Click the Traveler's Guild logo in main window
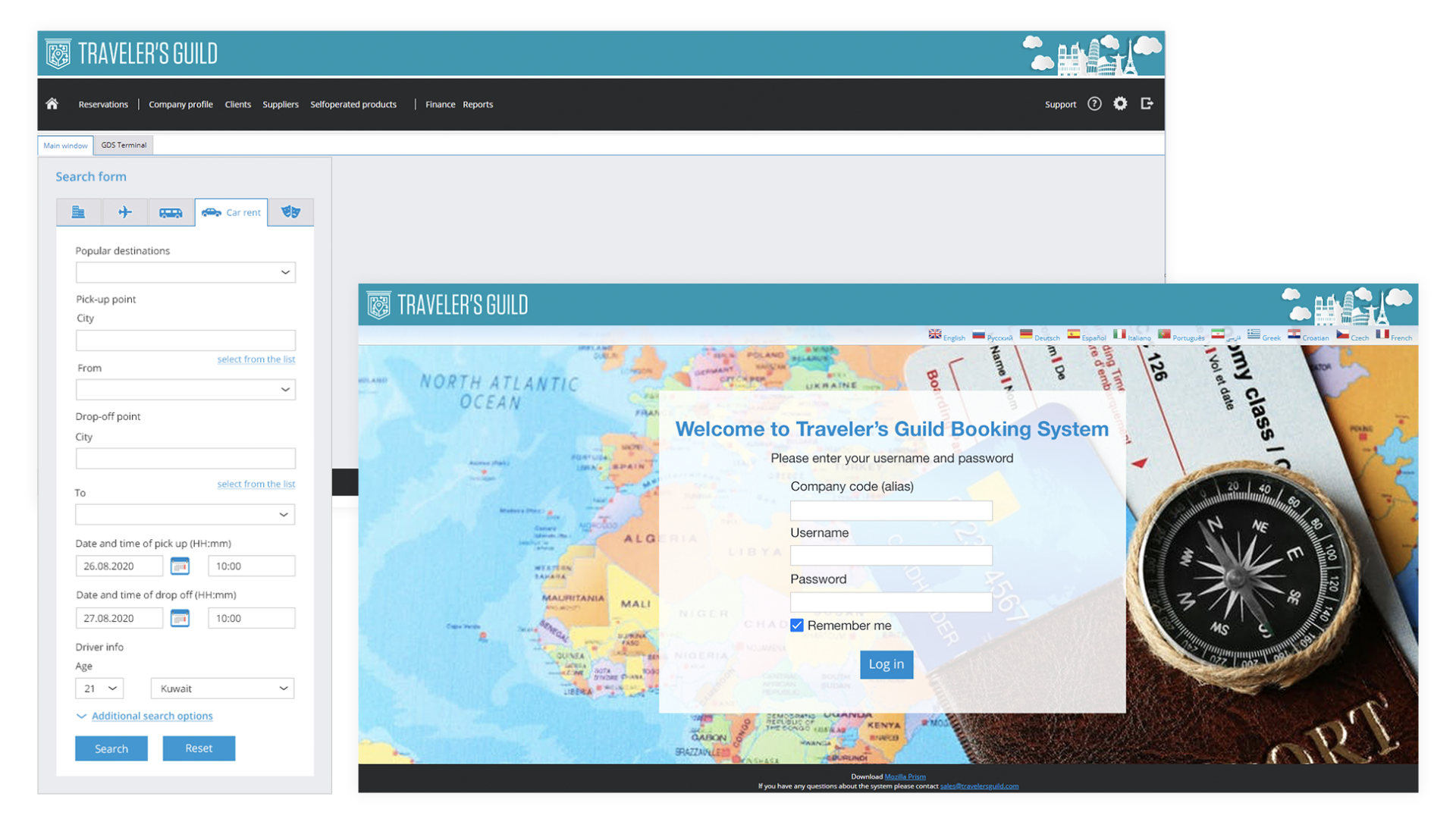 click(131, 54)
